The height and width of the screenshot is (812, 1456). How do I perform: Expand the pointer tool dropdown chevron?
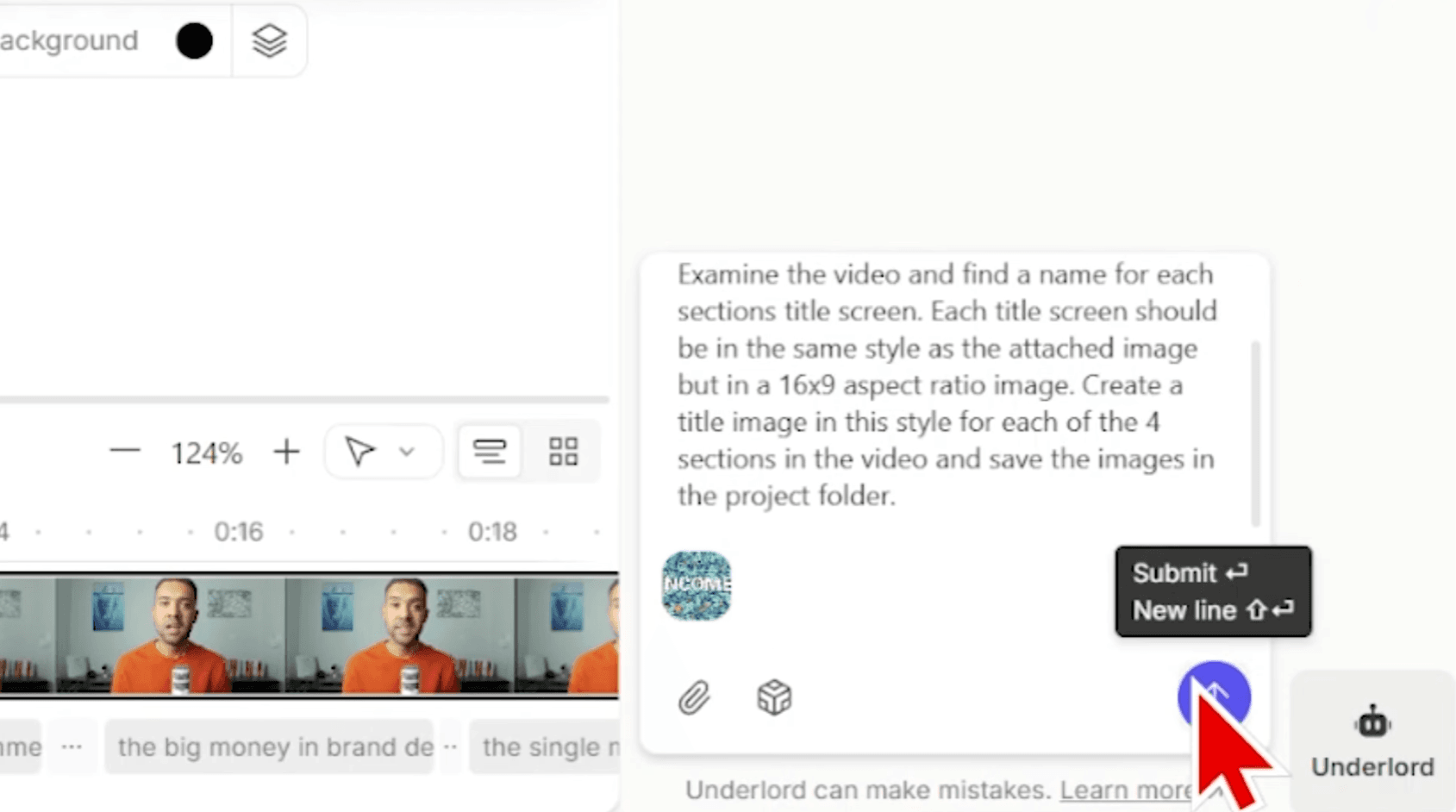point(407,452)
